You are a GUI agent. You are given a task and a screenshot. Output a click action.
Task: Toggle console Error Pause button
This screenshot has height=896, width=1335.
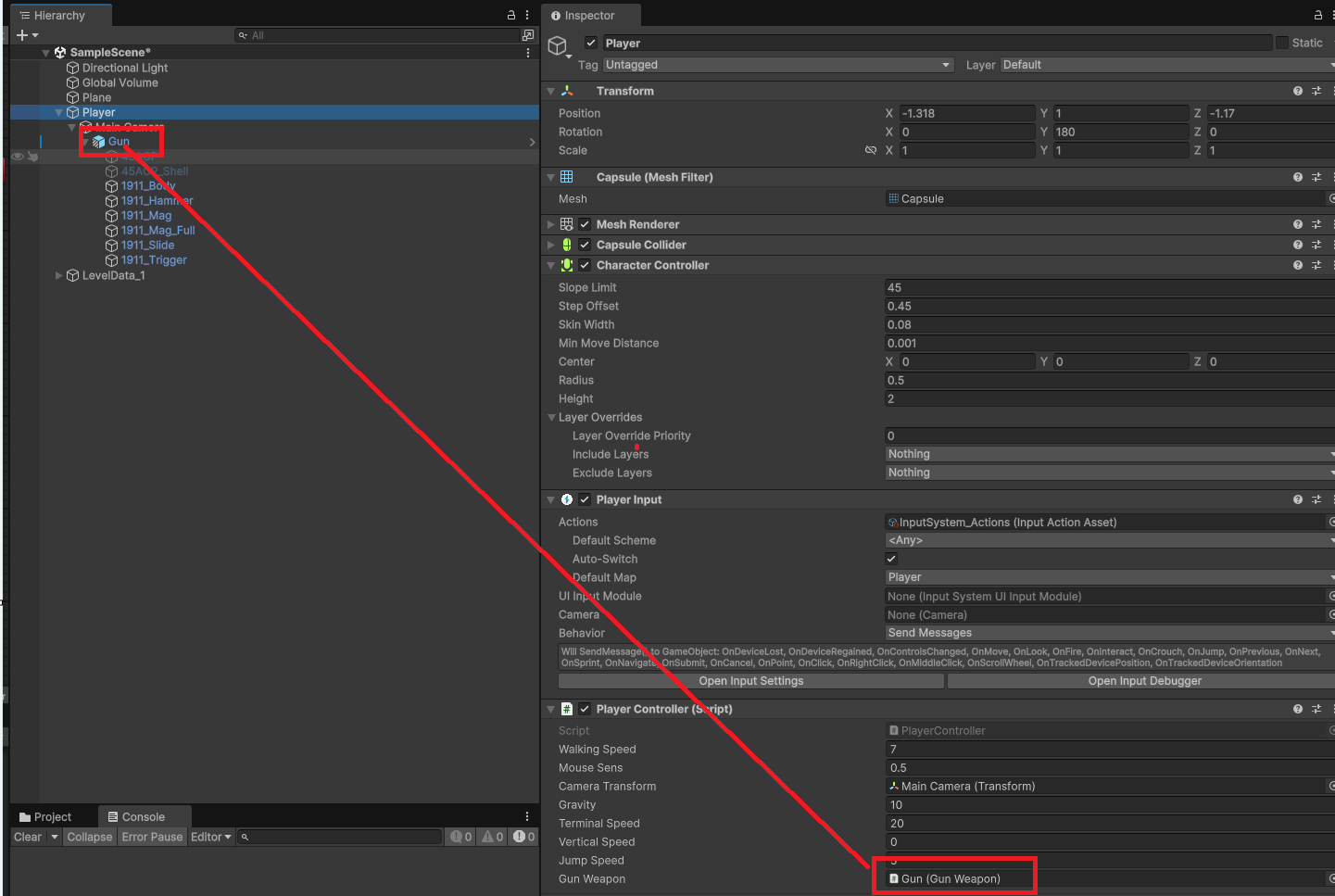(152, 837)
